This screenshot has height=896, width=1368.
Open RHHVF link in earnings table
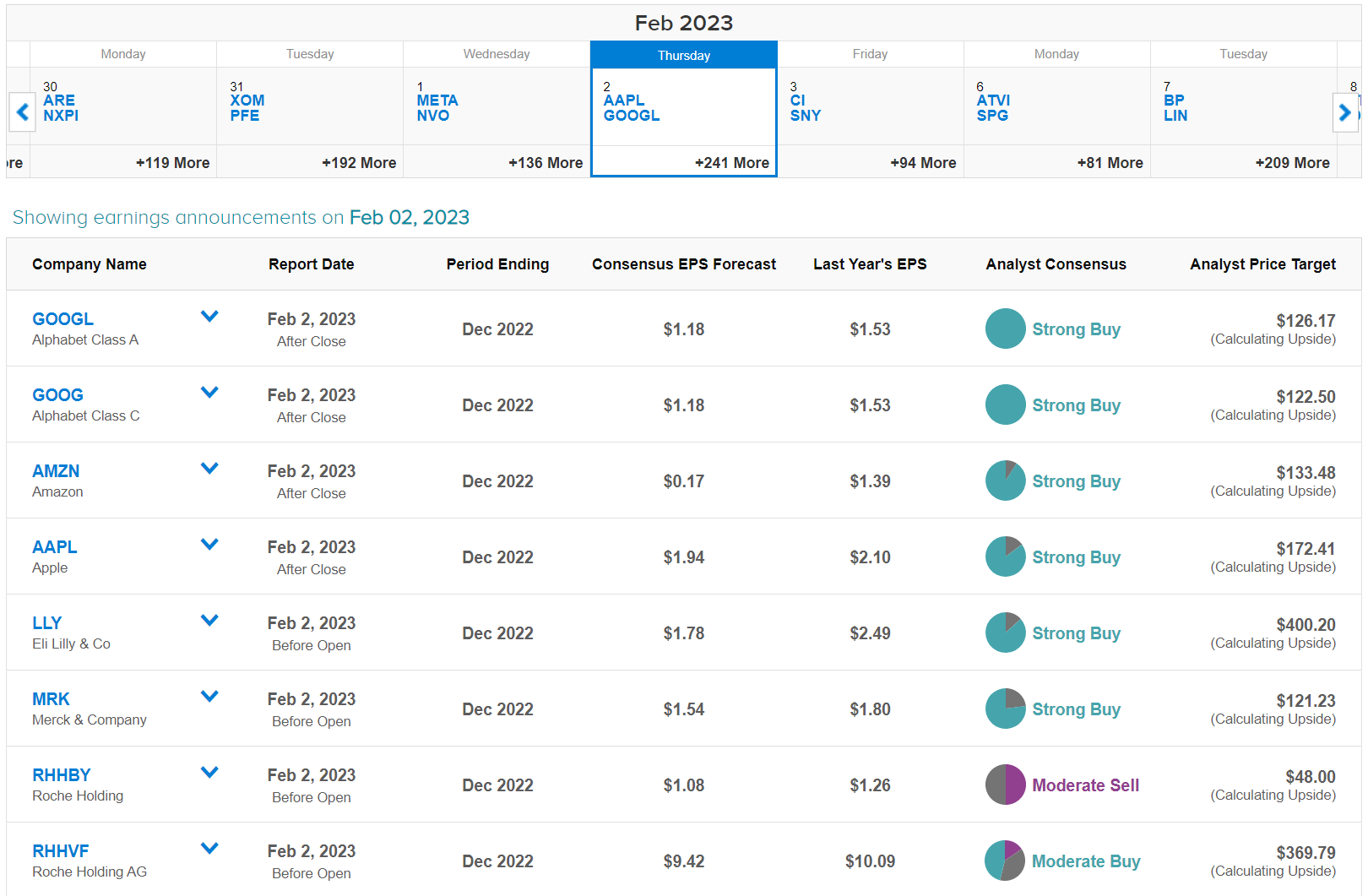61,851
